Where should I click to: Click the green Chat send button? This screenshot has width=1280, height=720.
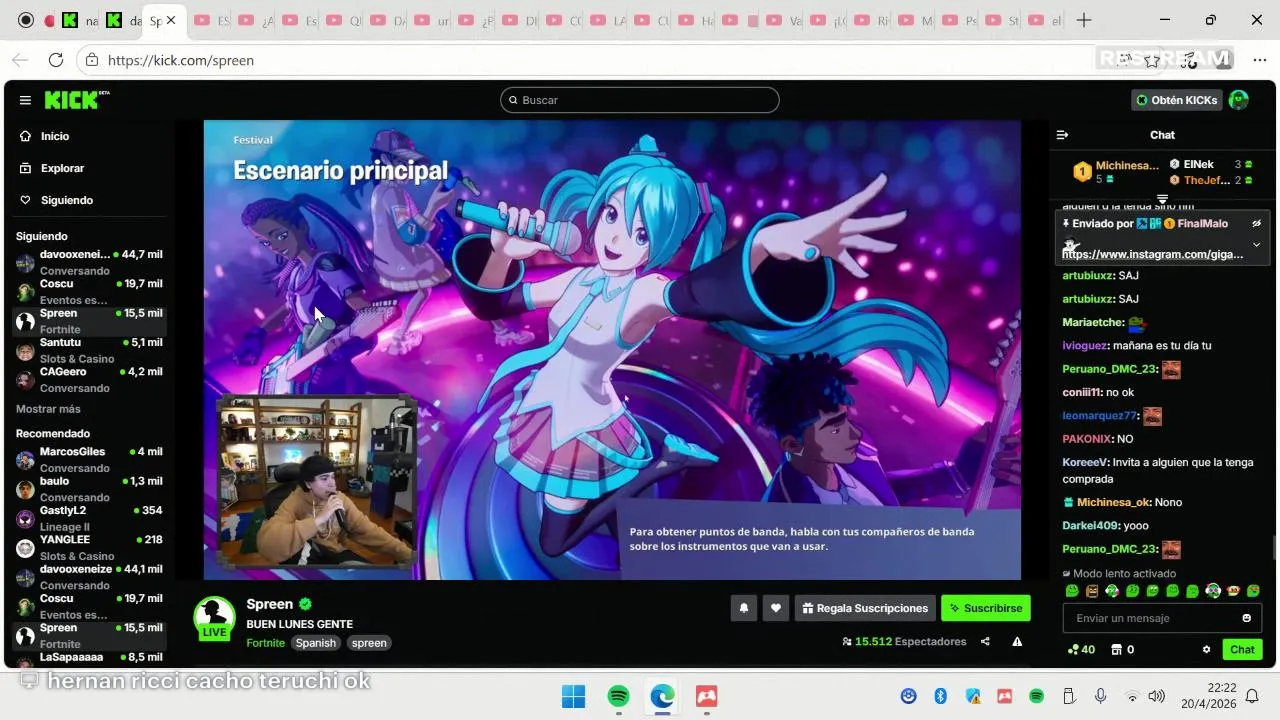pyautogui.click(x=1242, y=649)
